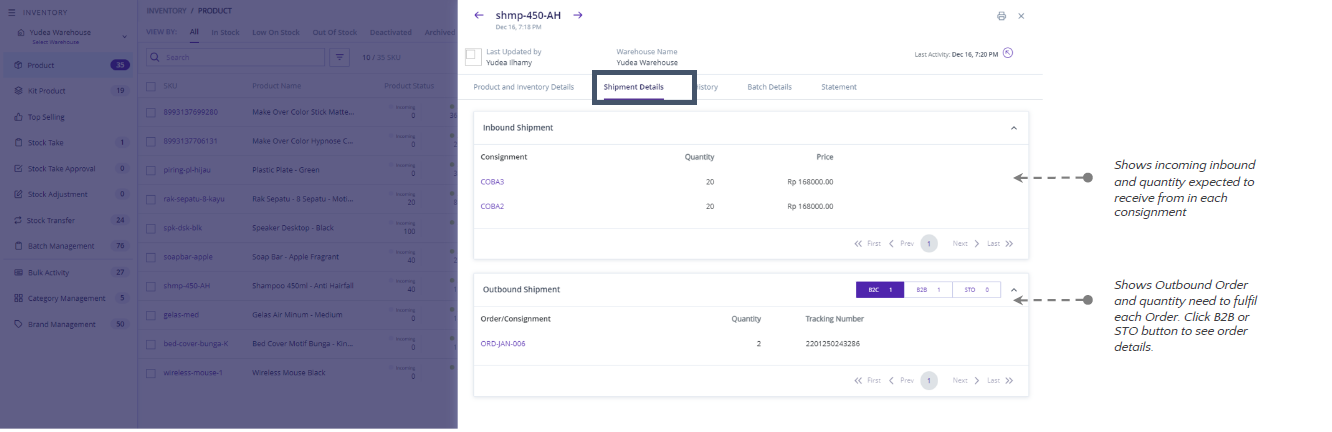Screen dimensions: 1332x432
Task: Open Category Management in the sidebar
Action: pyautogui.click(x=68, y=299)
